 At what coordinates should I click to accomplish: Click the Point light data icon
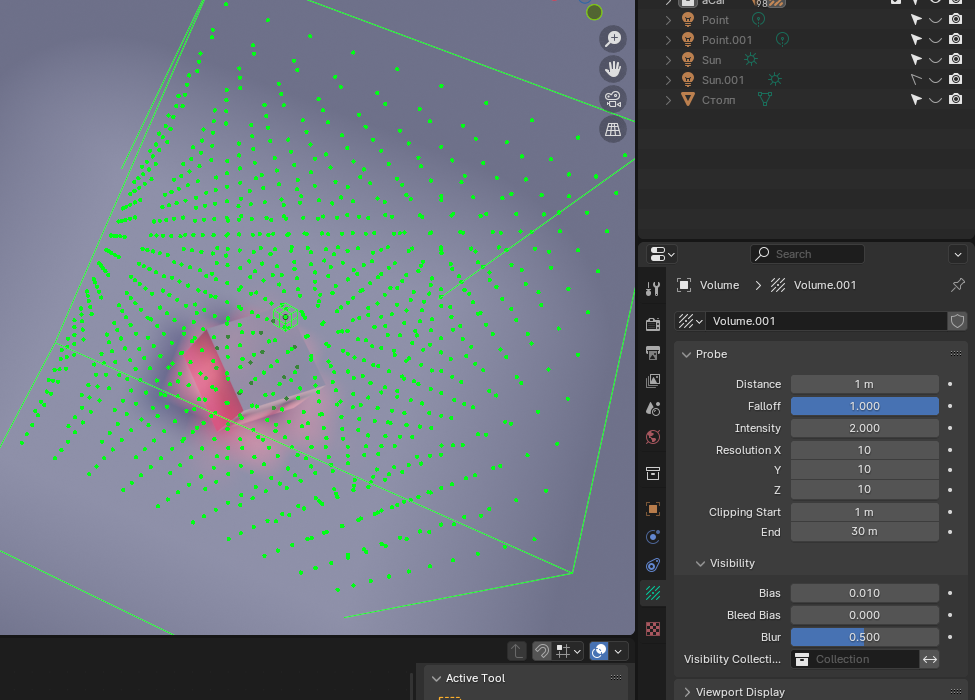pos(759,20)
